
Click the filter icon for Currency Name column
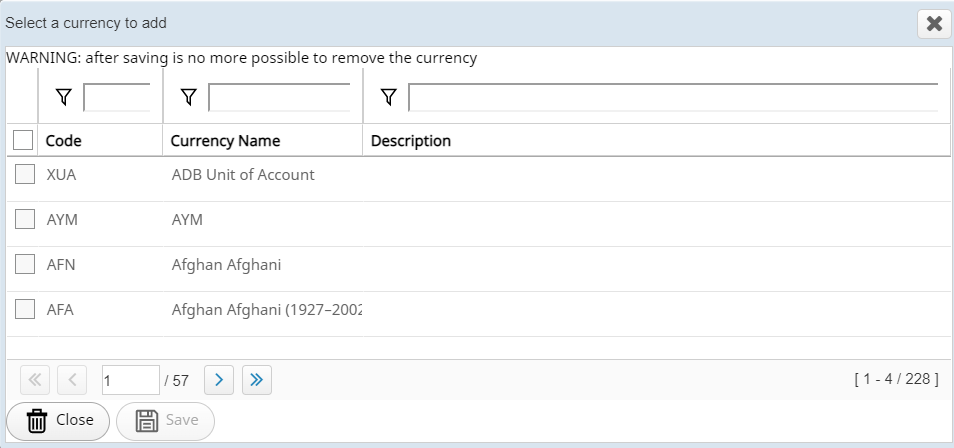(188, 97)
